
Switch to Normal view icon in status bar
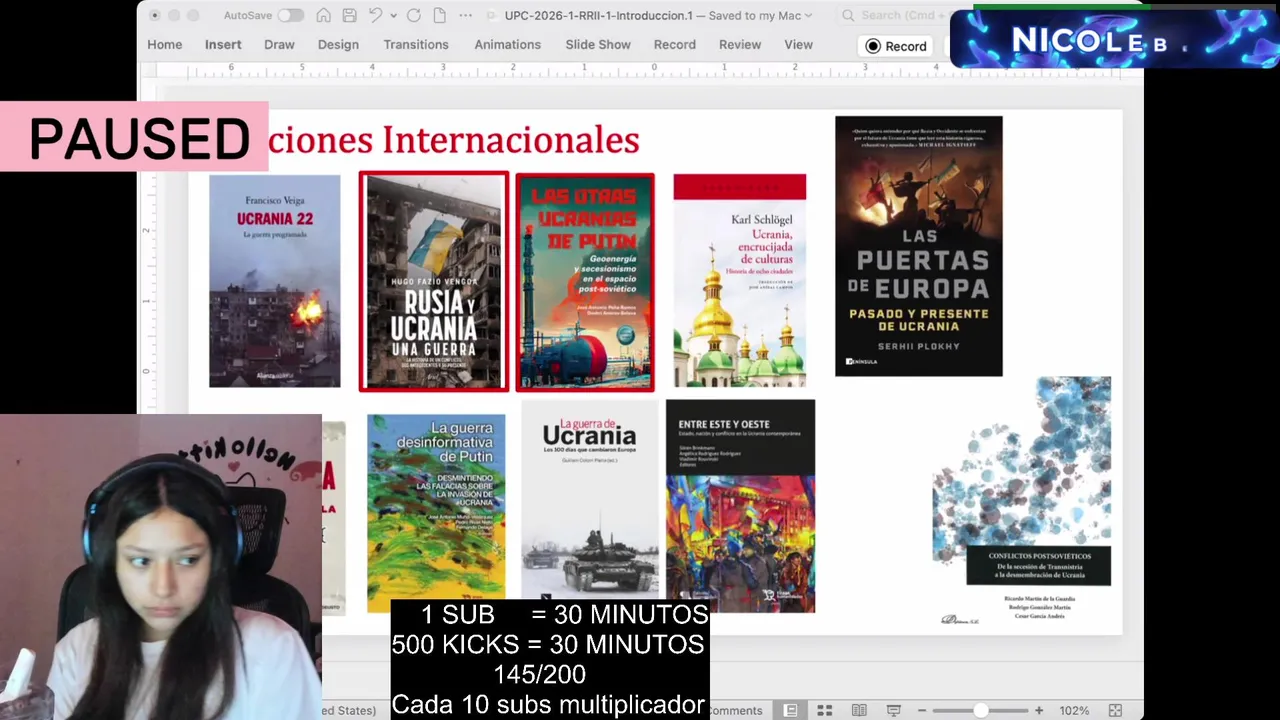pos(790,710)
